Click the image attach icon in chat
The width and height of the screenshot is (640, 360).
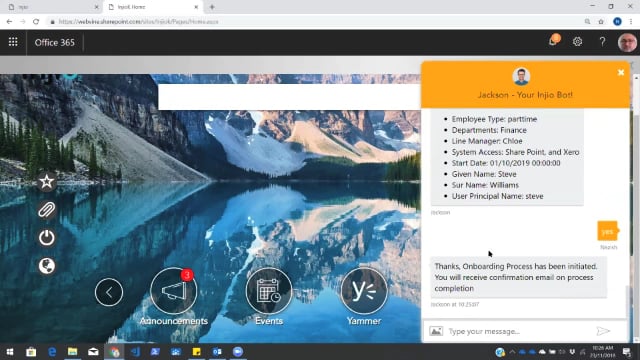[x=436, y=331]
